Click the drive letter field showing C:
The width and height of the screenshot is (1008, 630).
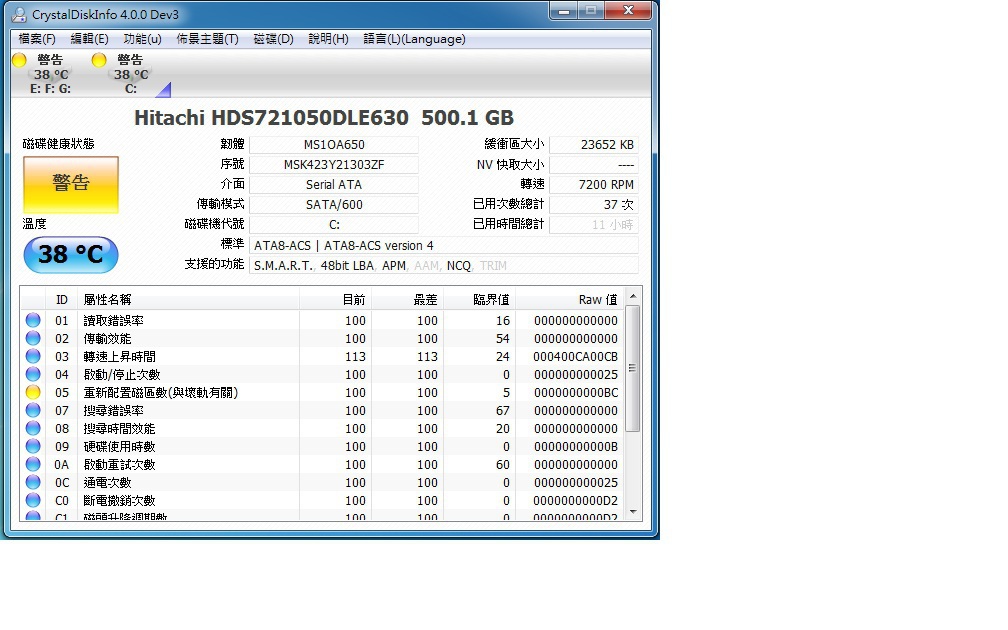pyautogui.click(x=334, y=224)
